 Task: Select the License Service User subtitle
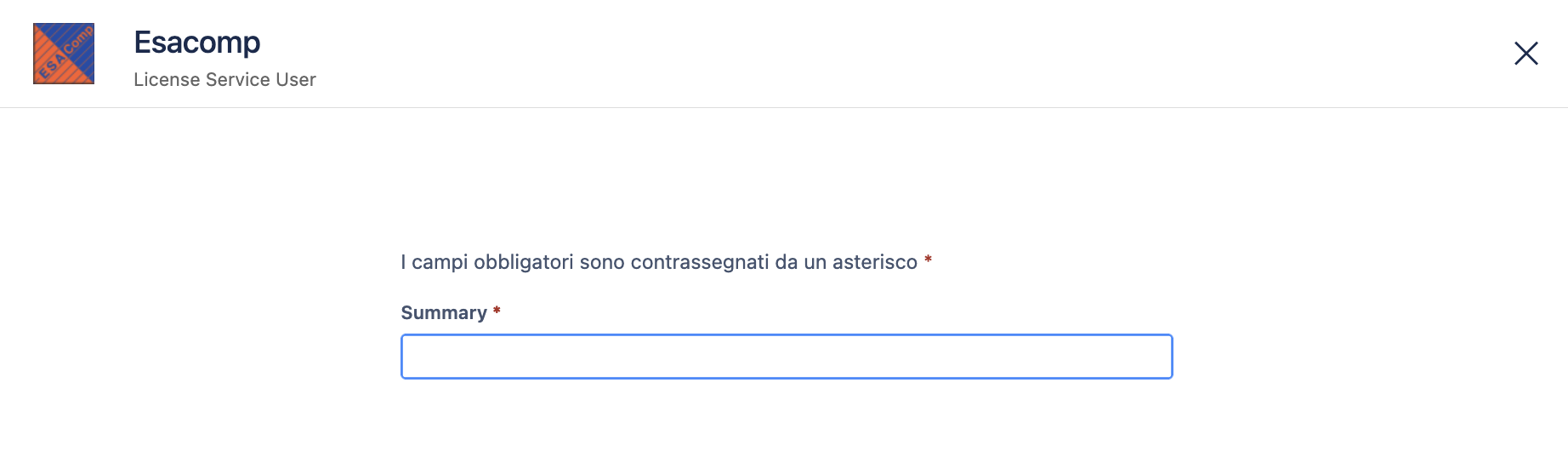pos(224,79)
